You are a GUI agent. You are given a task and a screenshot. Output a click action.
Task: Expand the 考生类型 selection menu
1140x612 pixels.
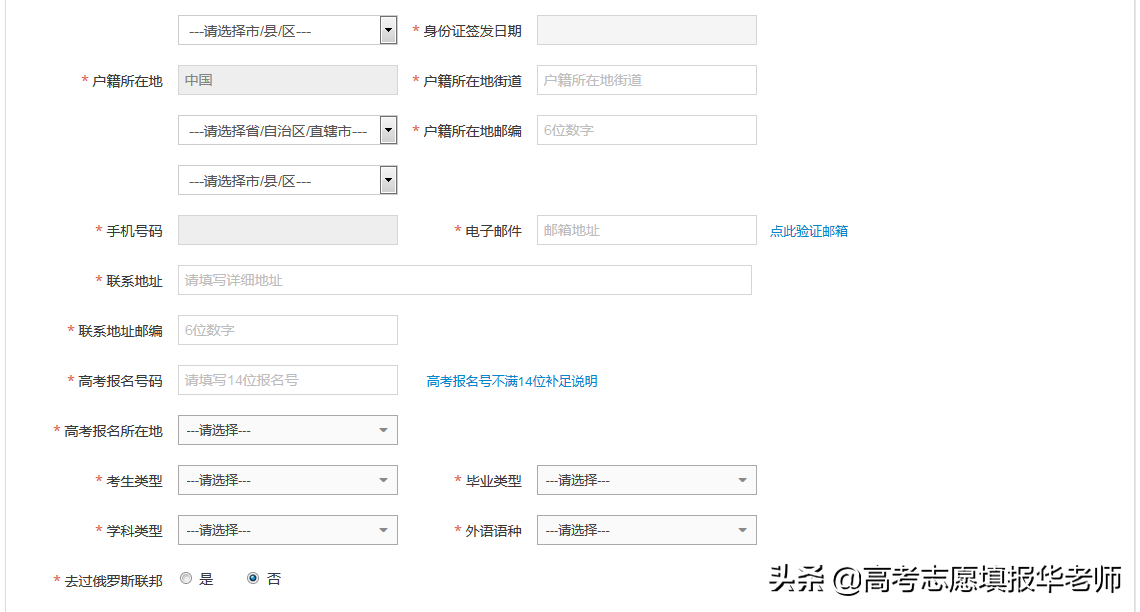pyautogui.click(x=287, y=479)
